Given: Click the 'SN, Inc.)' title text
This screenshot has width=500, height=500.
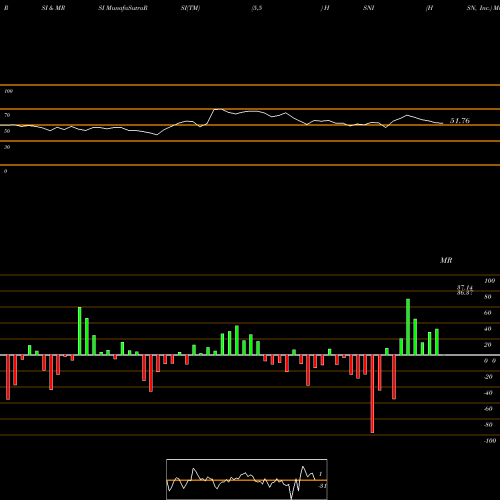Looking at the screenshot, I should click(x=479, y=8).
